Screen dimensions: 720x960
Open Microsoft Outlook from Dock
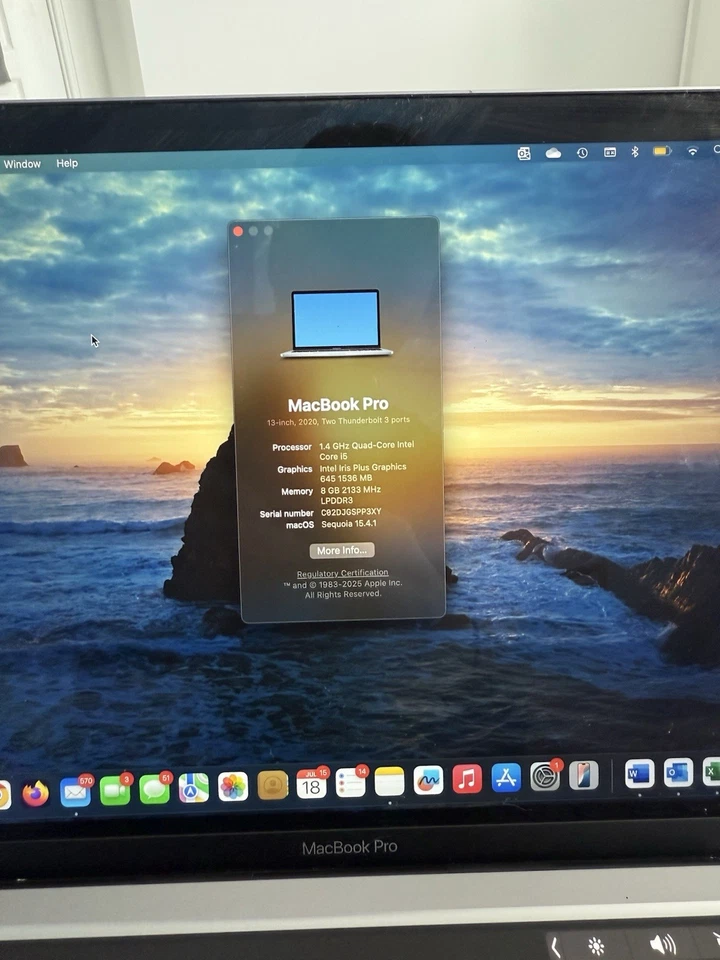click(x=678, y=773)
